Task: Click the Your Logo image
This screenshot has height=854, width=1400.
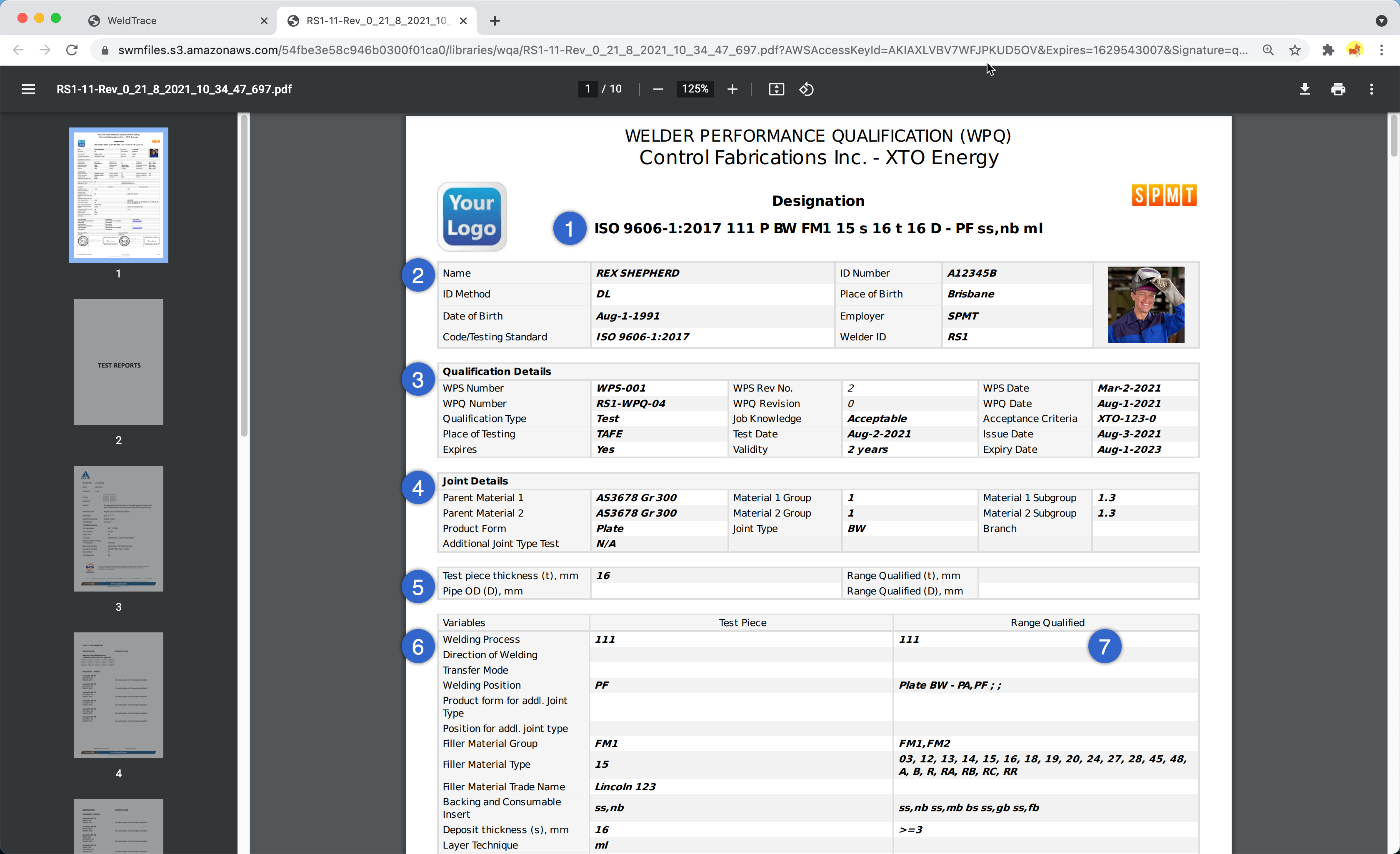Action: 472,216
